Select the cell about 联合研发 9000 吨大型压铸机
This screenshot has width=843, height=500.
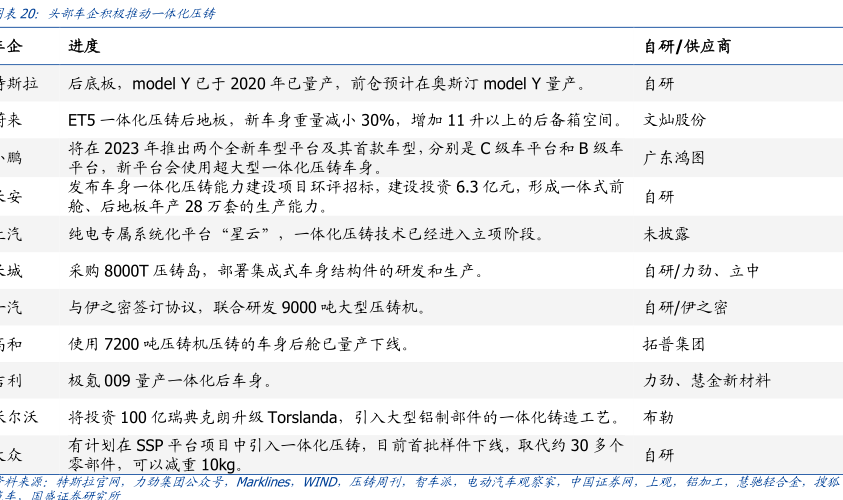click(x=247, y=307)
